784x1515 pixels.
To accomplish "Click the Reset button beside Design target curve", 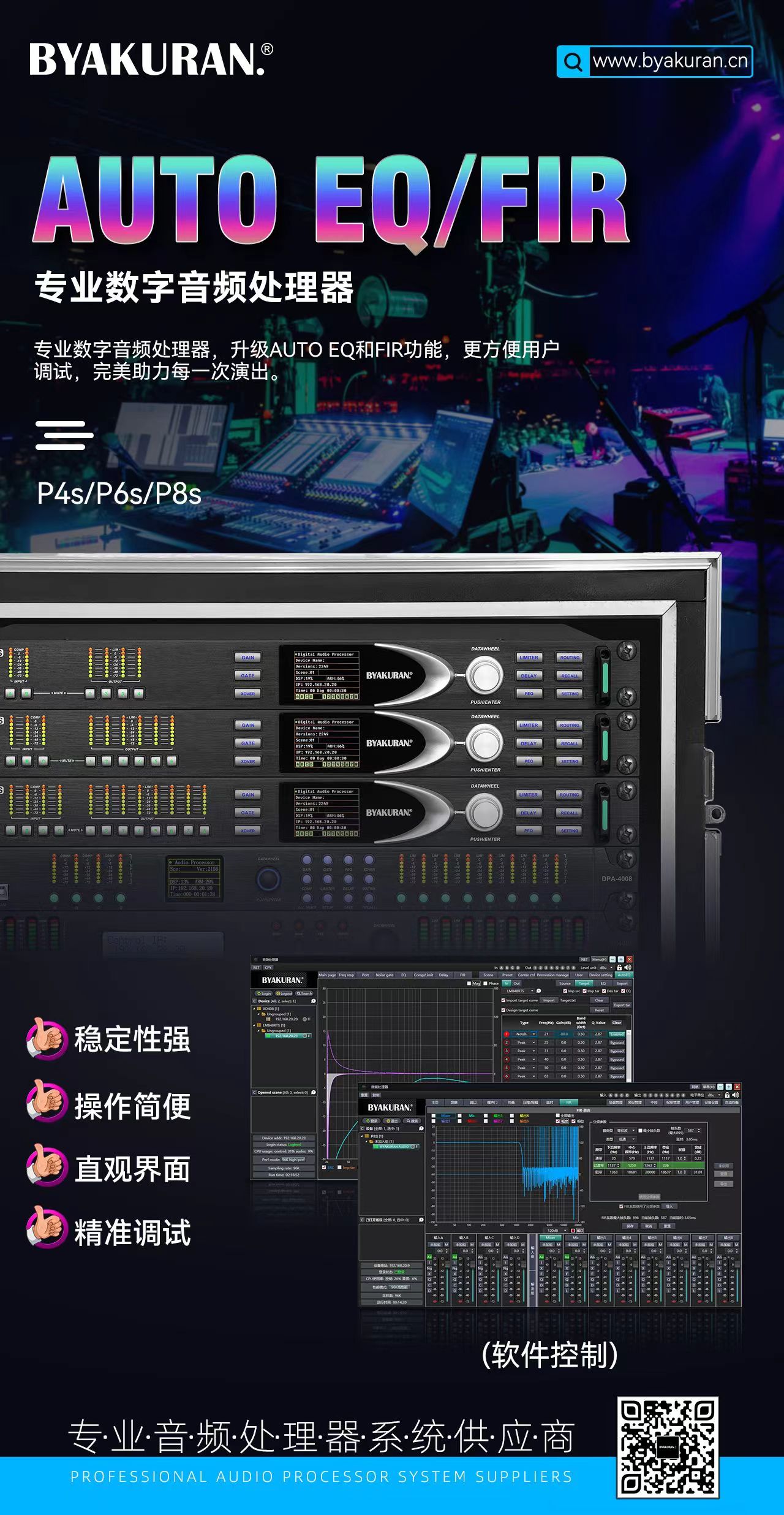I will [599, 1010].
